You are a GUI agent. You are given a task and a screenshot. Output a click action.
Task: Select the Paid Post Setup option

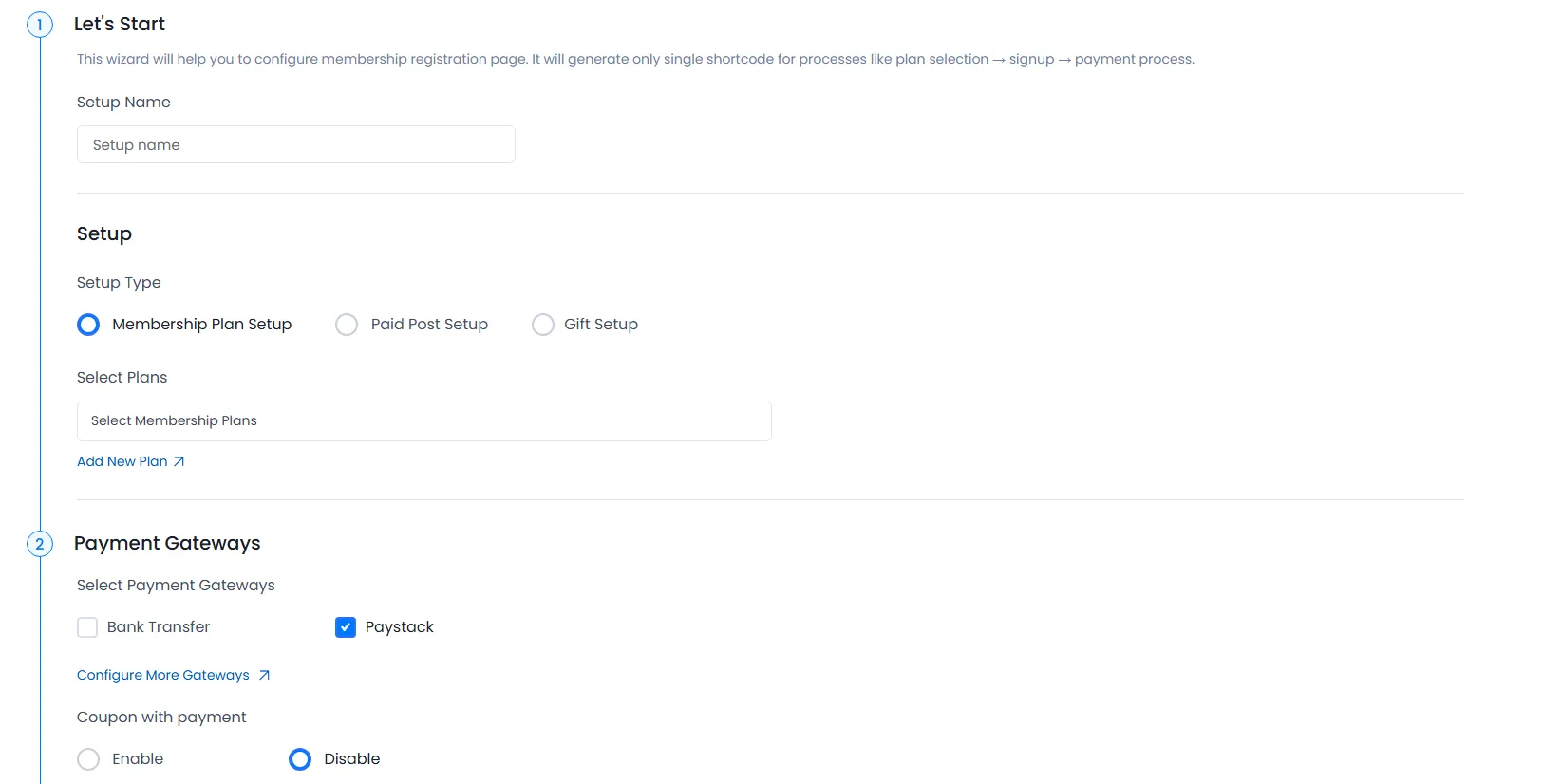347,324
